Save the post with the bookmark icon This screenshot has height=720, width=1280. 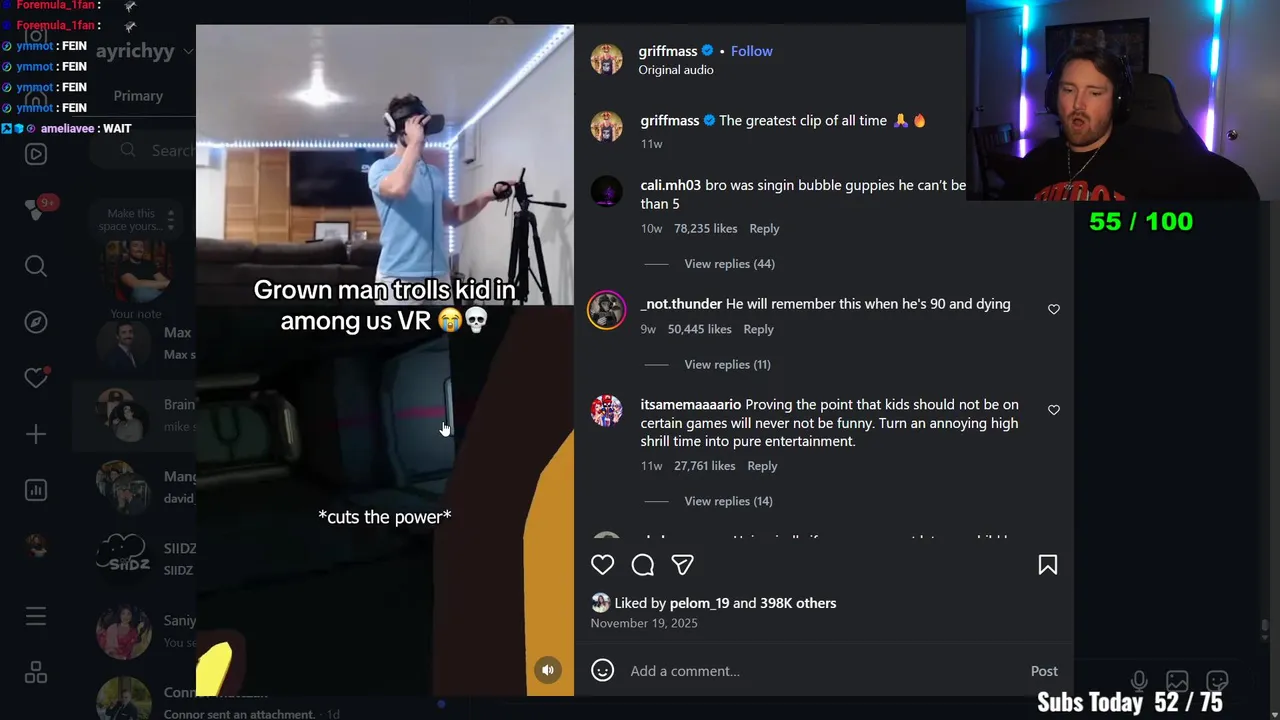(x=1047, y=565)
